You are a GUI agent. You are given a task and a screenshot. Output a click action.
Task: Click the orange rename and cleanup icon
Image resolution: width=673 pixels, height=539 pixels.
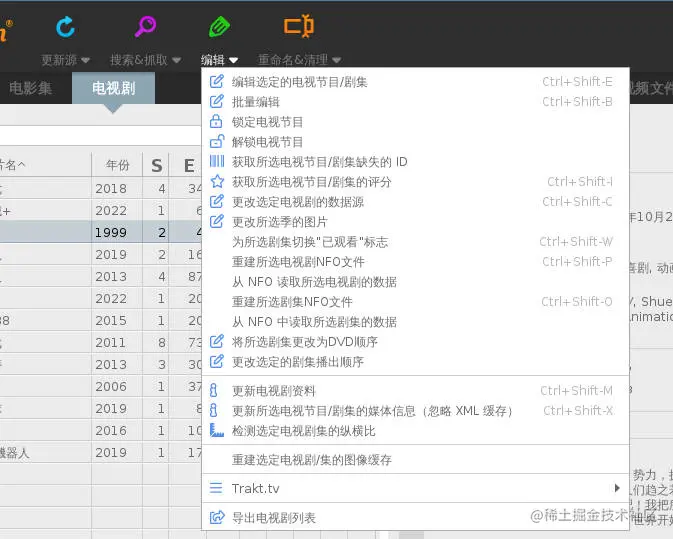click(299, 26)
